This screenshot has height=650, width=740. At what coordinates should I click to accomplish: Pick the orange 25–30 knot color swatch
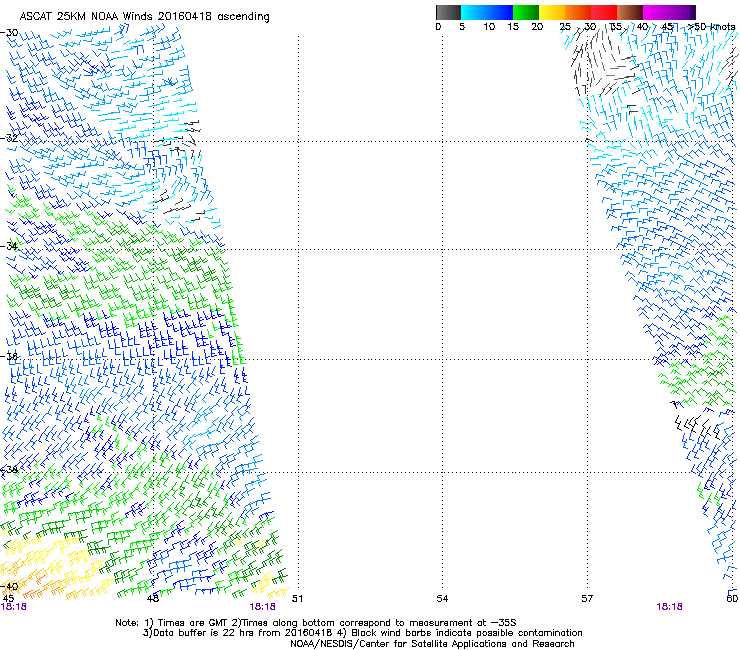(578, 12)
